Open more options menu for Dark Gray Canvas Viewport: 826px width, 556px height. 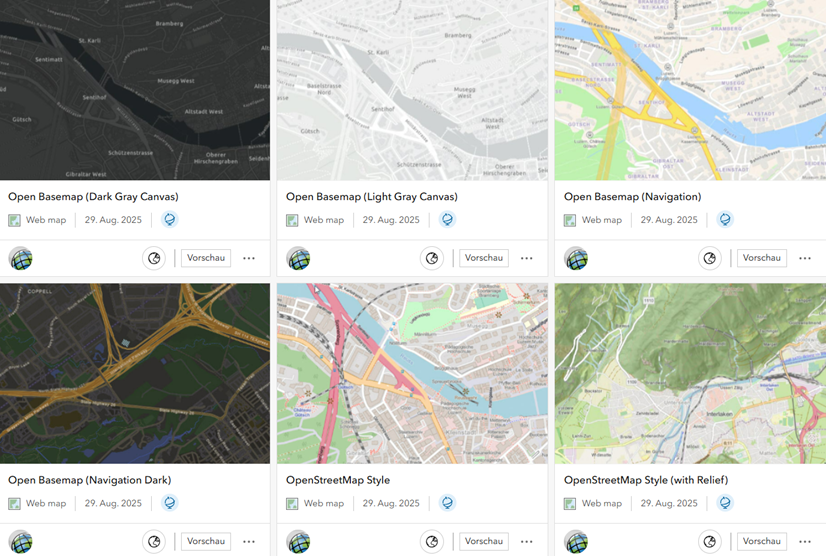[x=249, y=258]
